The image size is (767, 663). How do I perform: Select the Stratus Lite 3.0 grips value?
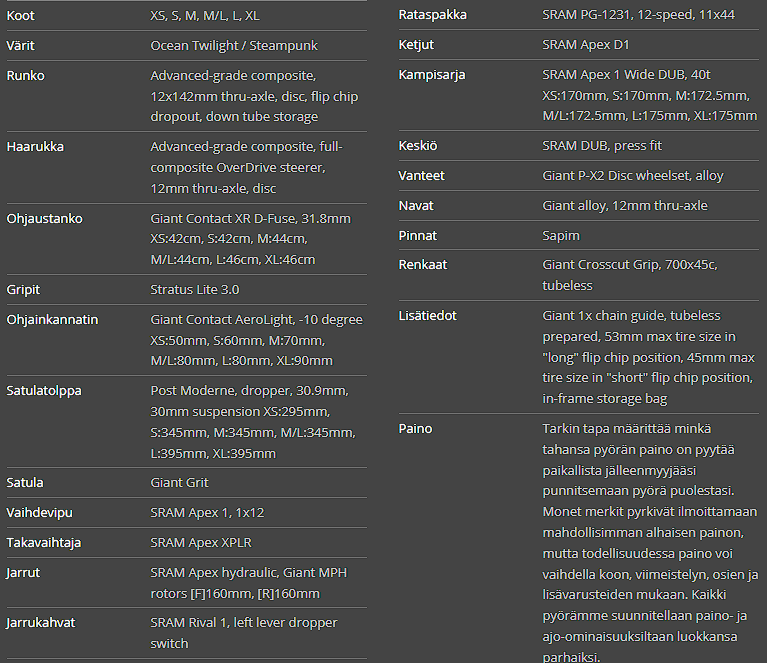coord(195,290)
